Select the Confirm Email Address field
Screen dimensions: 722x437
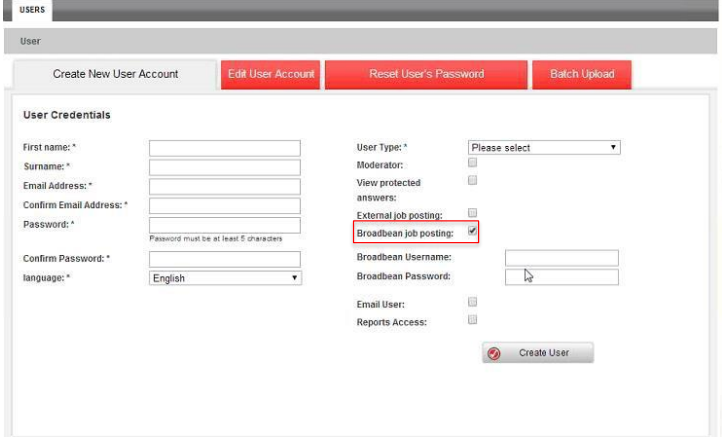(225, 206)
